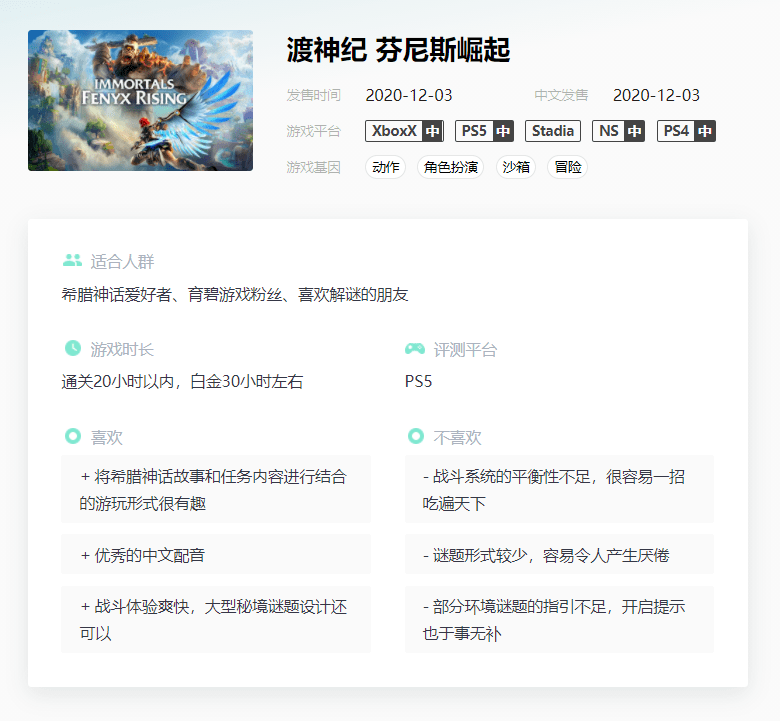The width and height of the screenshot is (780, 721).
Task: Select the PS4 platform tag
Action: point(686,131)
